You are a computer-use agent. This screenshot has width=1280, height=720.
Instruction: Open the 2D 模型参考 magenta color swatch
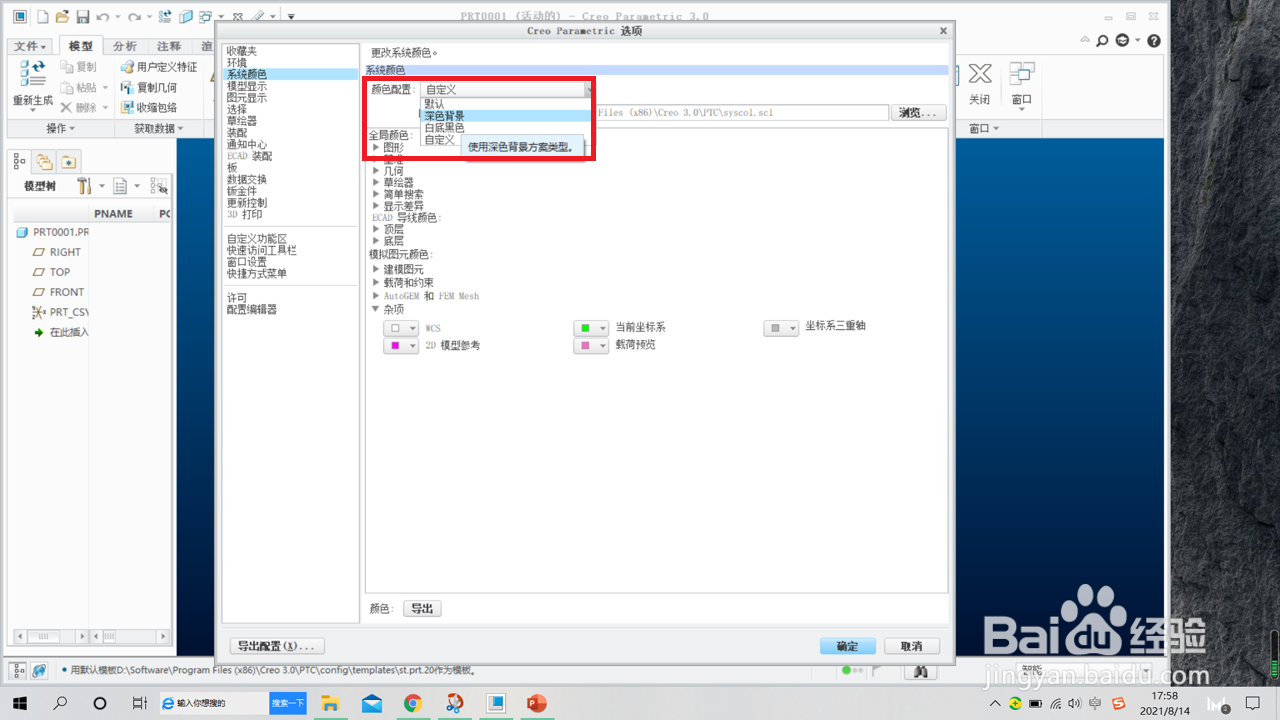click(x=401, y=346)
